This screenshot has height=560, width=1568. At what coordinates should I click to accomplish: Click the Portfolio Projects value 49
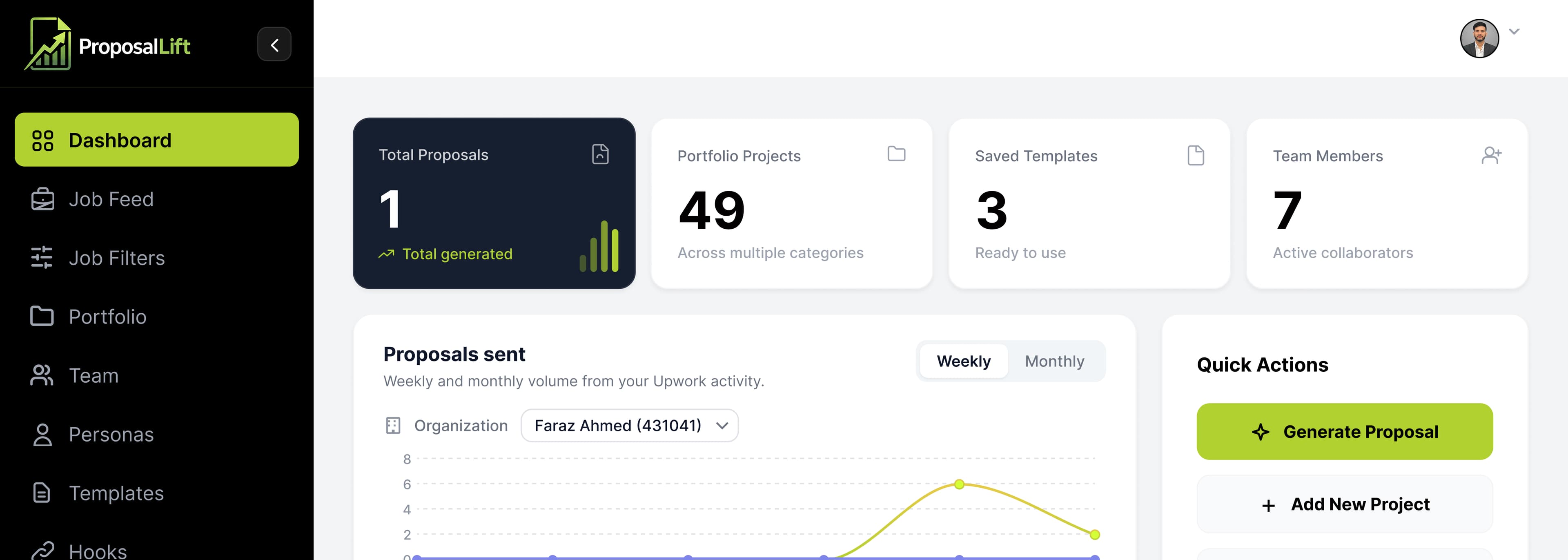[712, 210]
